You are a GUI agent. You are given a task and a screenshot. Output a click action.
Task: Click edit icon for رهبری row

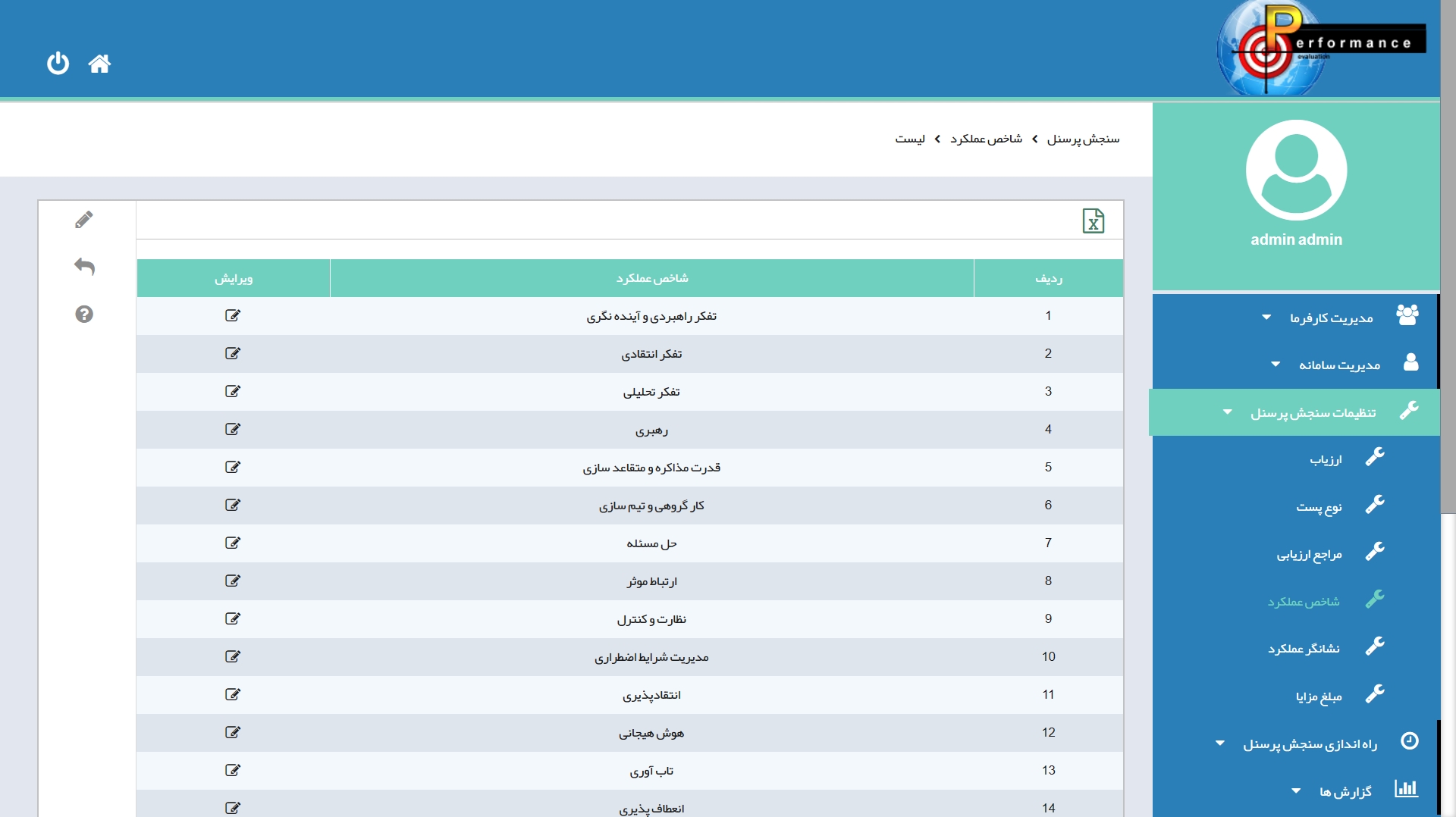[233, 429]
